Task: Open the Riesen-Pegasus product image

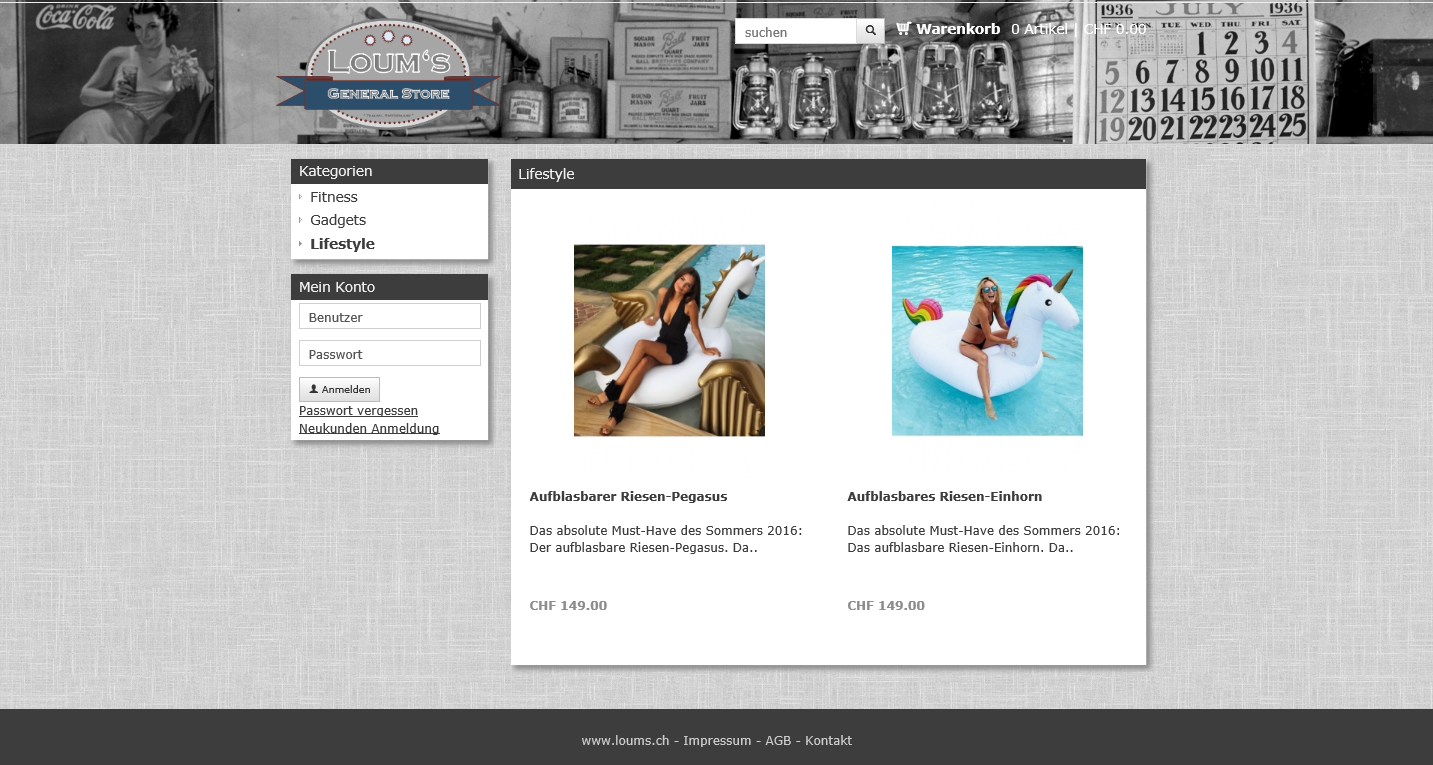Action: tap(669, 340)
